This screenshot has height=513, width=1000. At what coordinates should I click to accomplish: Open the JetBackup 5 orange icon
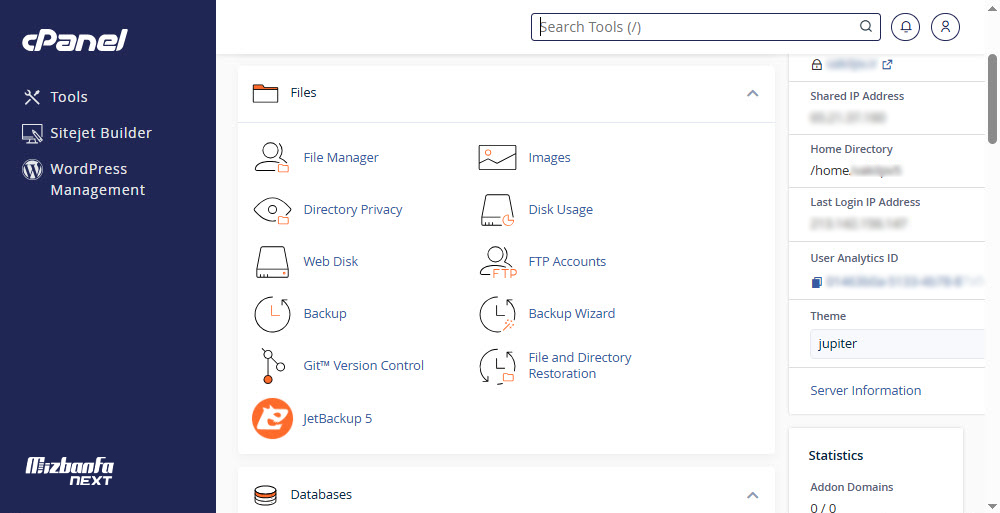[x=272, y=419]
